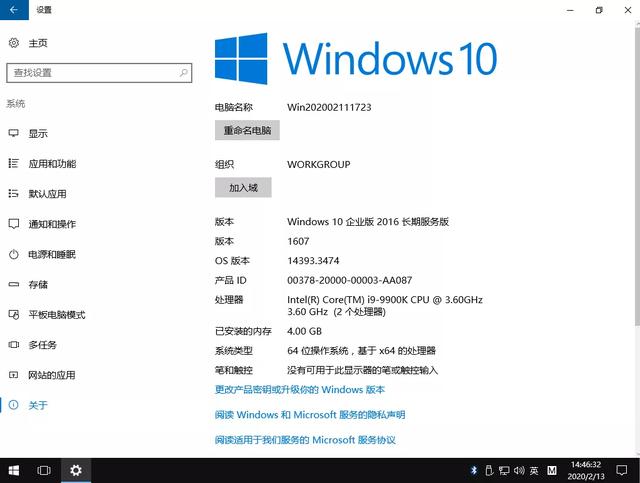Click the WORKGROUP organization value
Viewport: 640px width, 483px height.
(319, 165)
